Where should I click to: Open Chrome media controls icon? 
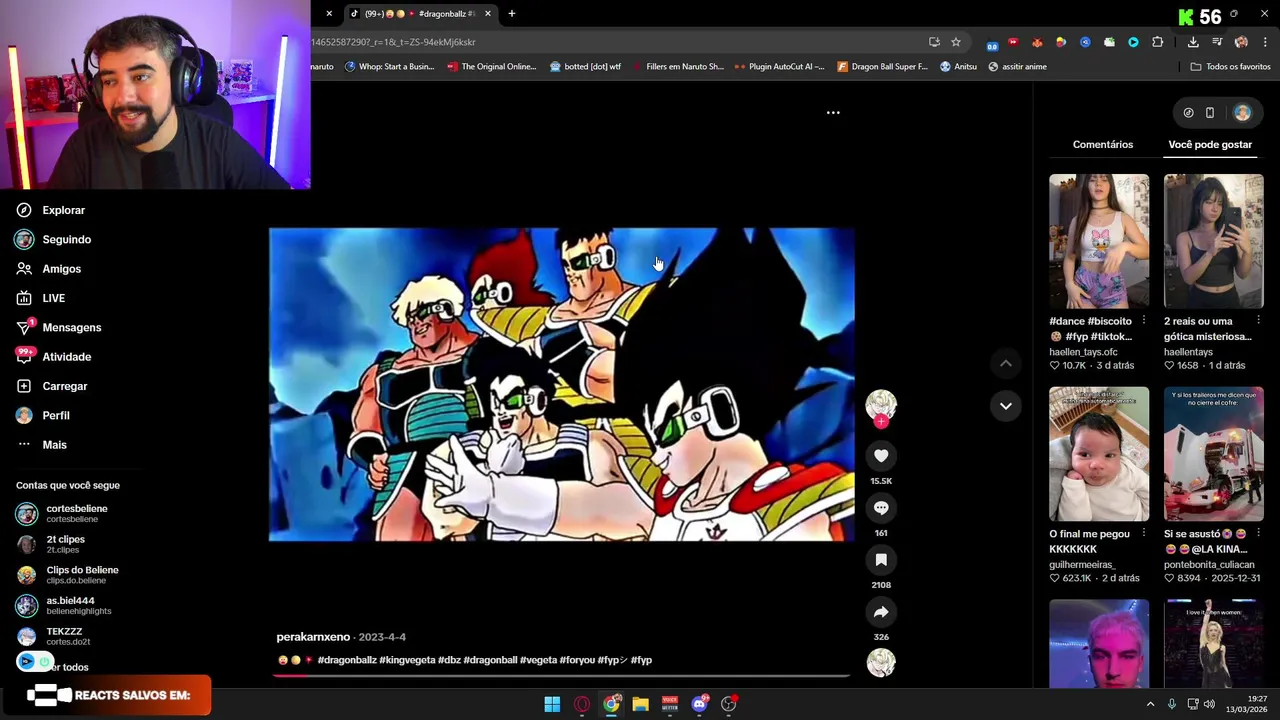(1217, 42)
